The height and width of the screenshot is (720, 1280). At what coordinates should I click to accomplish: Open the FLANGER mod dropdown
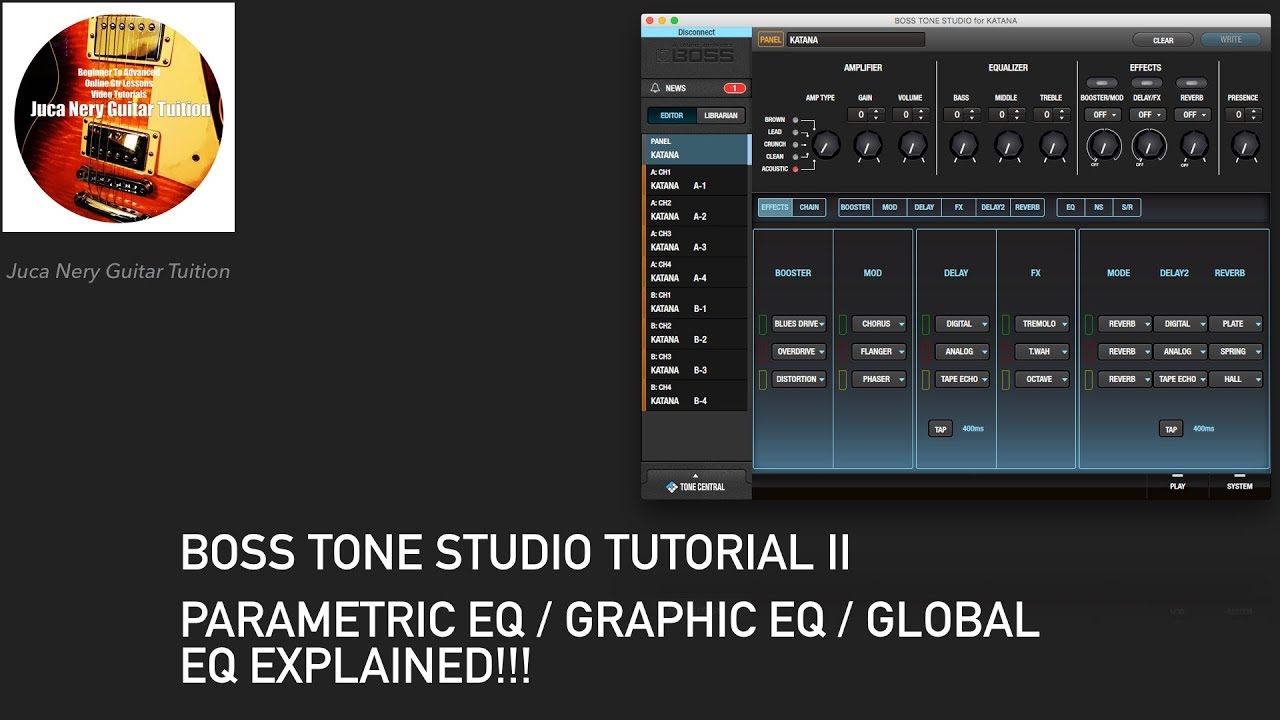click(879, 352)
